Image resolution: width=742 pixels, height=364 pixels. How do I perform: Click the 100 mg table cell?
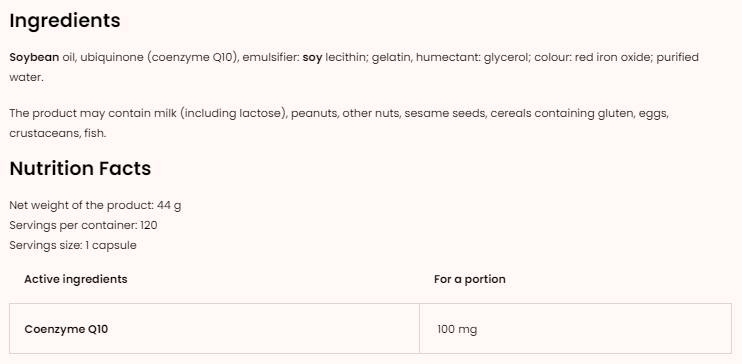[x=575, y=328]
